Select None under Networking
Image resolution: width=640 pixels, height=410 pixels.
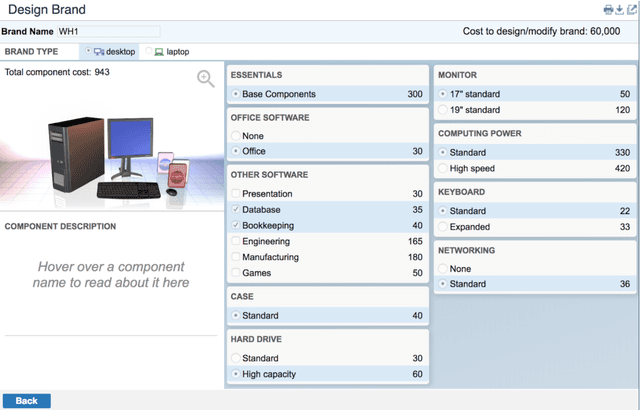point(443,269)
